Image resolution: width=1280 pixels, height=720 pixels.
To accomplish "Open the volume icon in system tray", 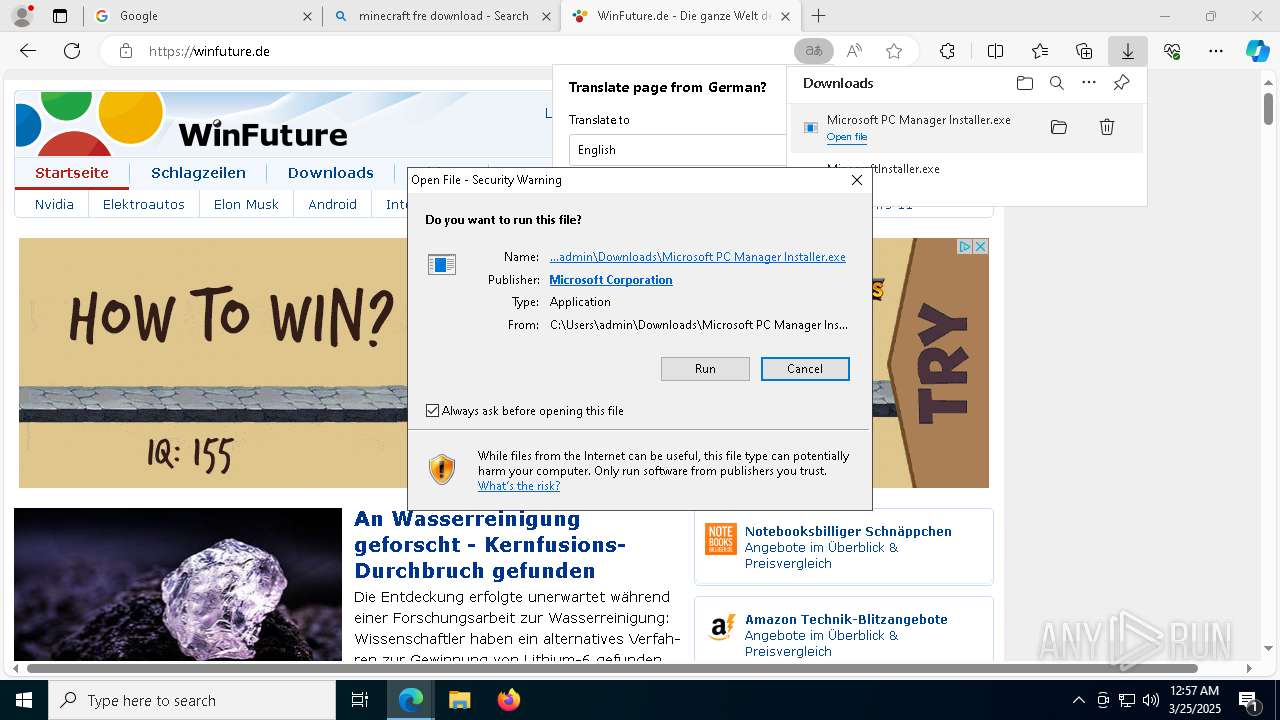I will pyautogui.click(x=1150, y=700).
